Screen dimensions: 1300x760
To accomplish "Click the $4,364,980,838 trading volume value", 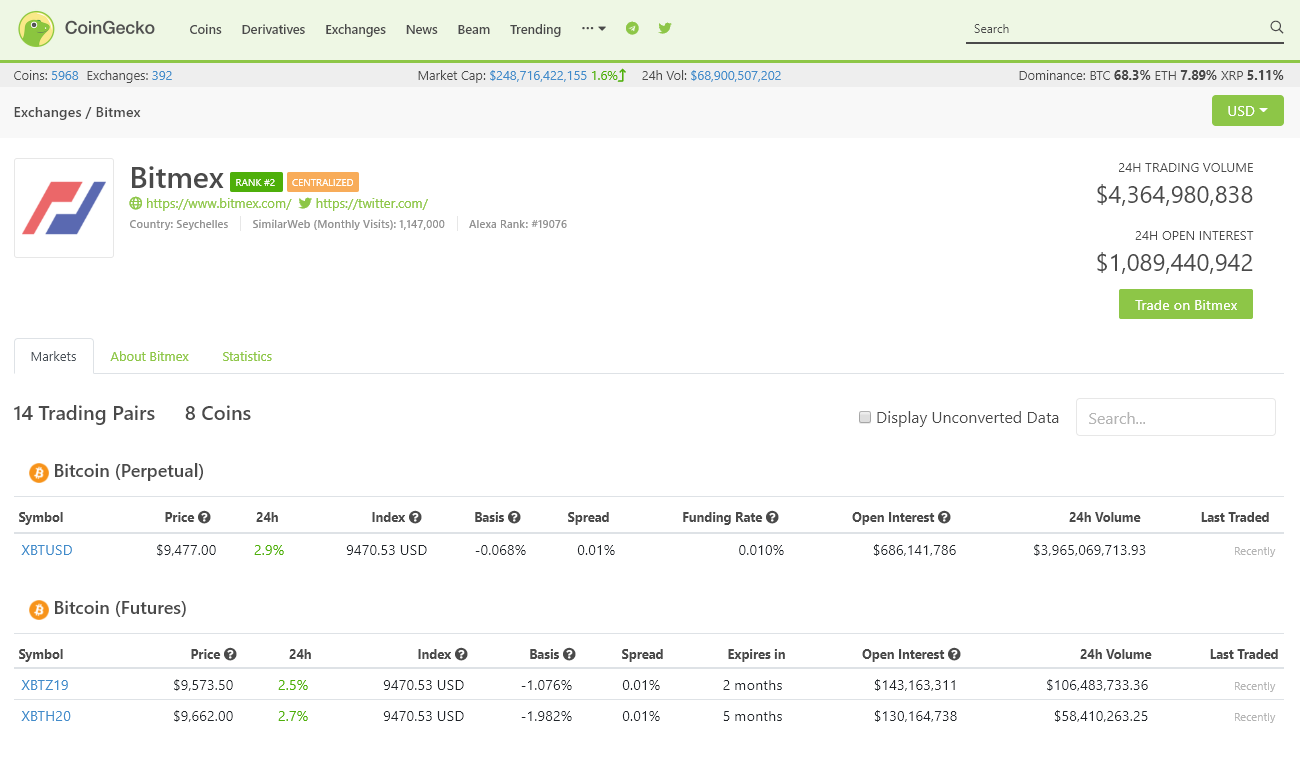I will pos(1174,195).
